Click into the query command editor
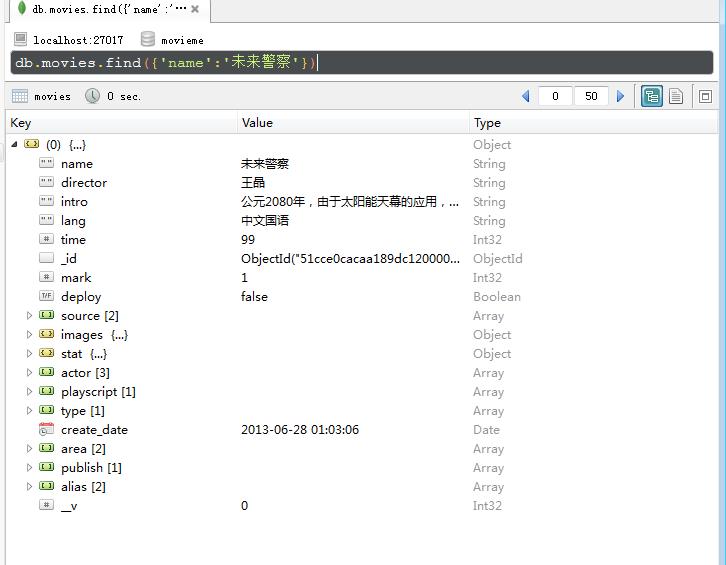 (500, 63)
